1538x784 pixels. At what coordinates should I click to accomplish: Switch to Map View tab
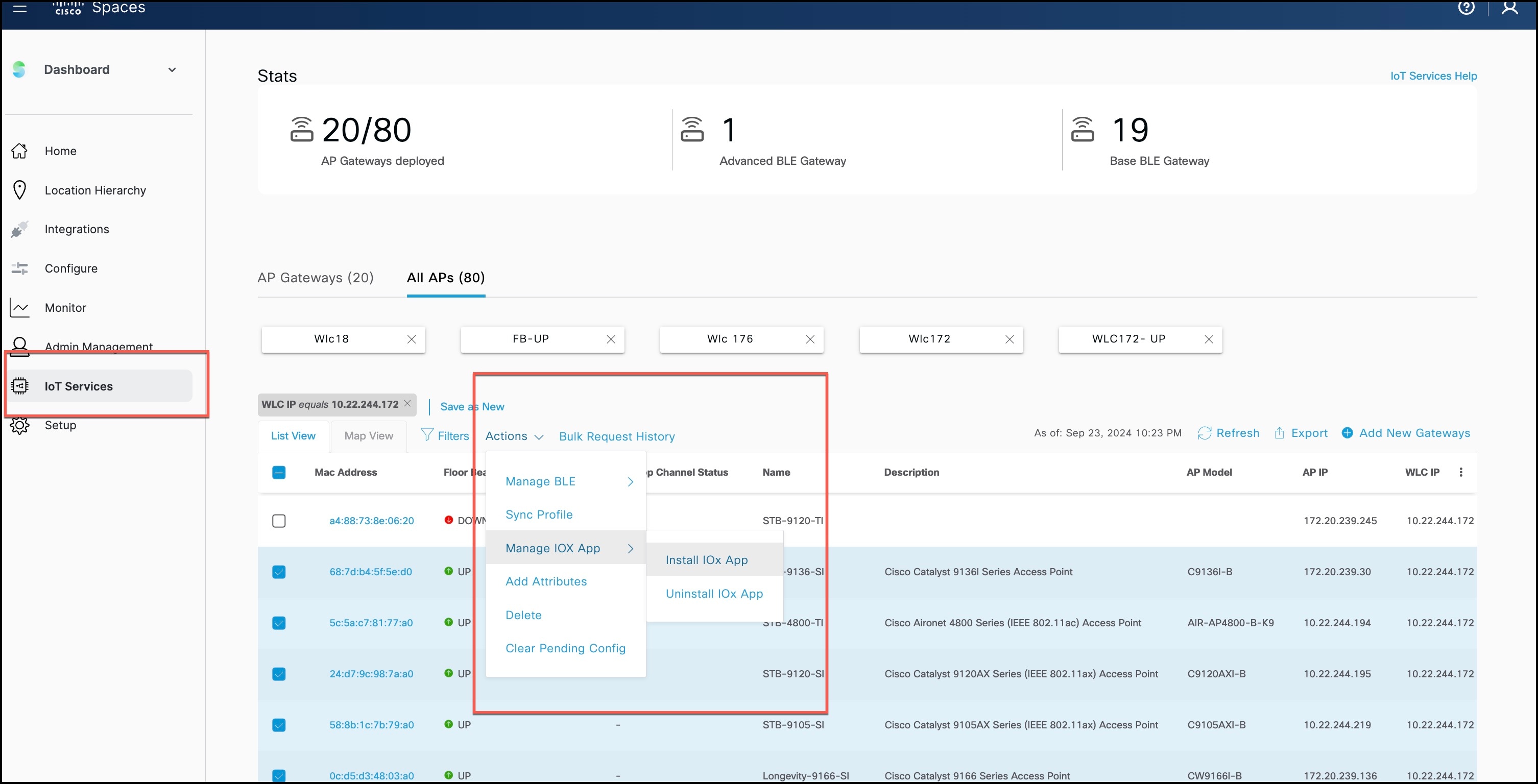point(368,436)
